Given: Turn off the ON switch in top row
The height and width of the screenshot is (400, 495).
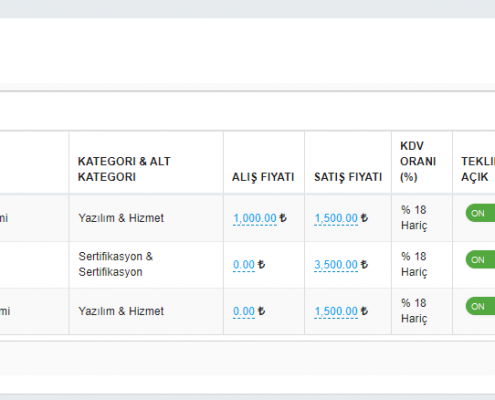Looking at the screenshot, I should tap(480, 213).
